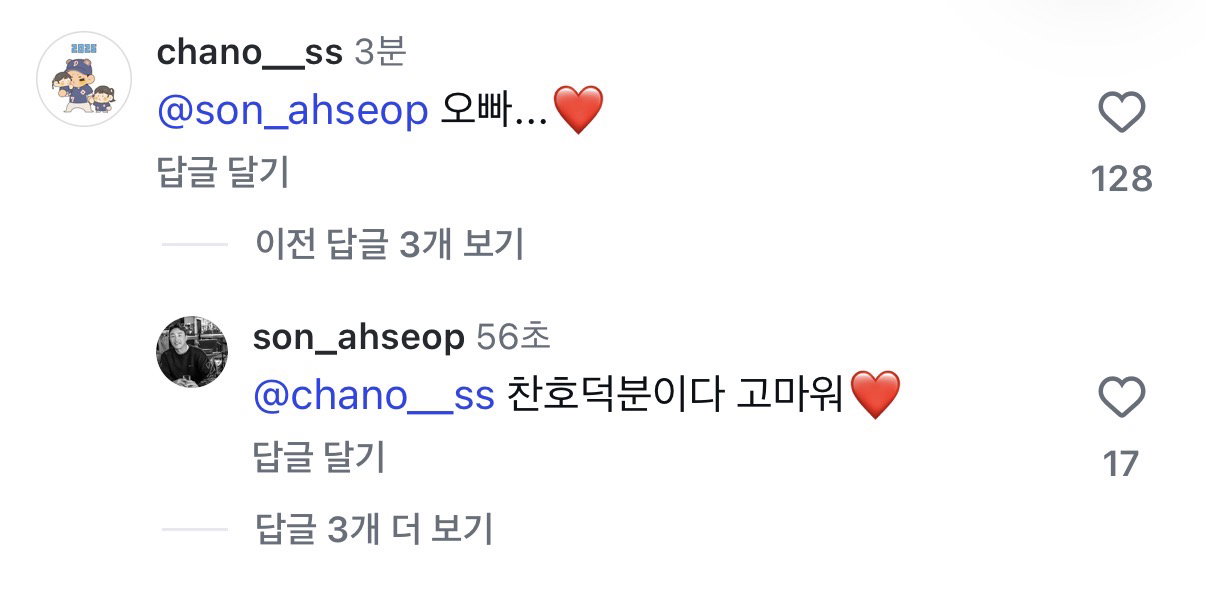The image size is (1206, 599).
Task: Reply to son_ahseop via 답글 달기
Action: pyautogui.click(x=320, y=457)
